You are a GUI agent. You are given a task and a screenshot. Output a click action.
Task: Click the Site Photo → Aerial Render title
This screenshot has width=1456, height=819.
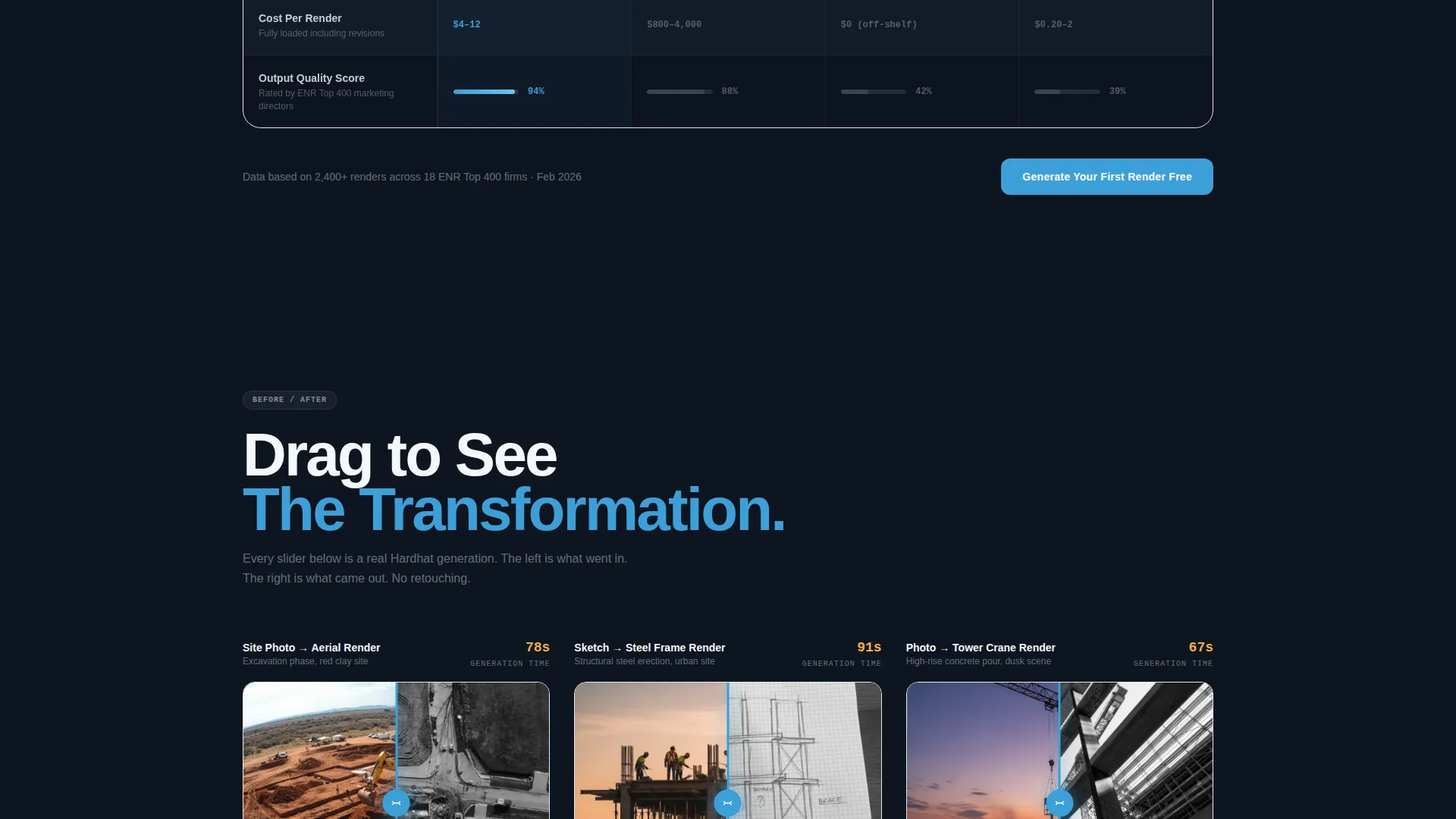311,648
